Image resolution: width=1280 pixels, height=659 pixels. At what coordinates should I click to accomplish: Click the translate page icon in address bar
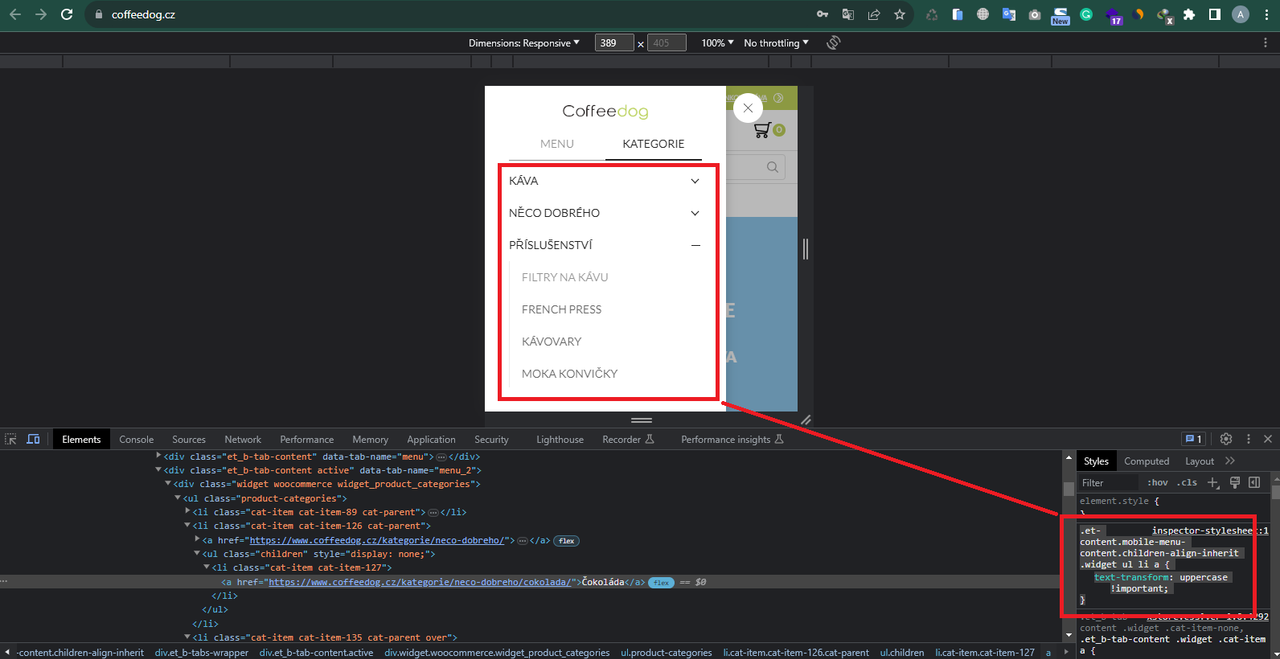(x=848, y=15)
